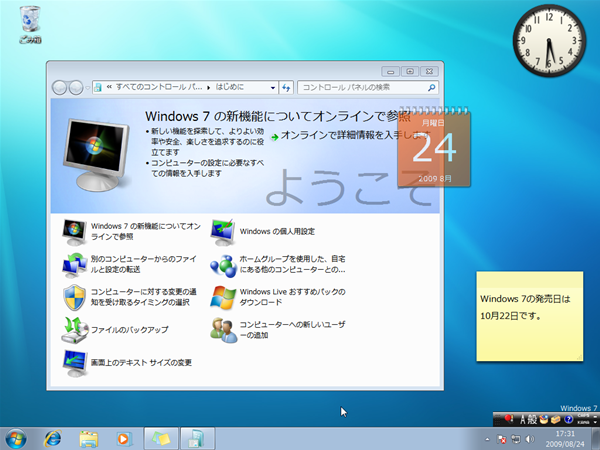Viewport: 600px width, 450px height.
Task: Click the 17:31 taskbar clock
Action: (x=565, y=439)
